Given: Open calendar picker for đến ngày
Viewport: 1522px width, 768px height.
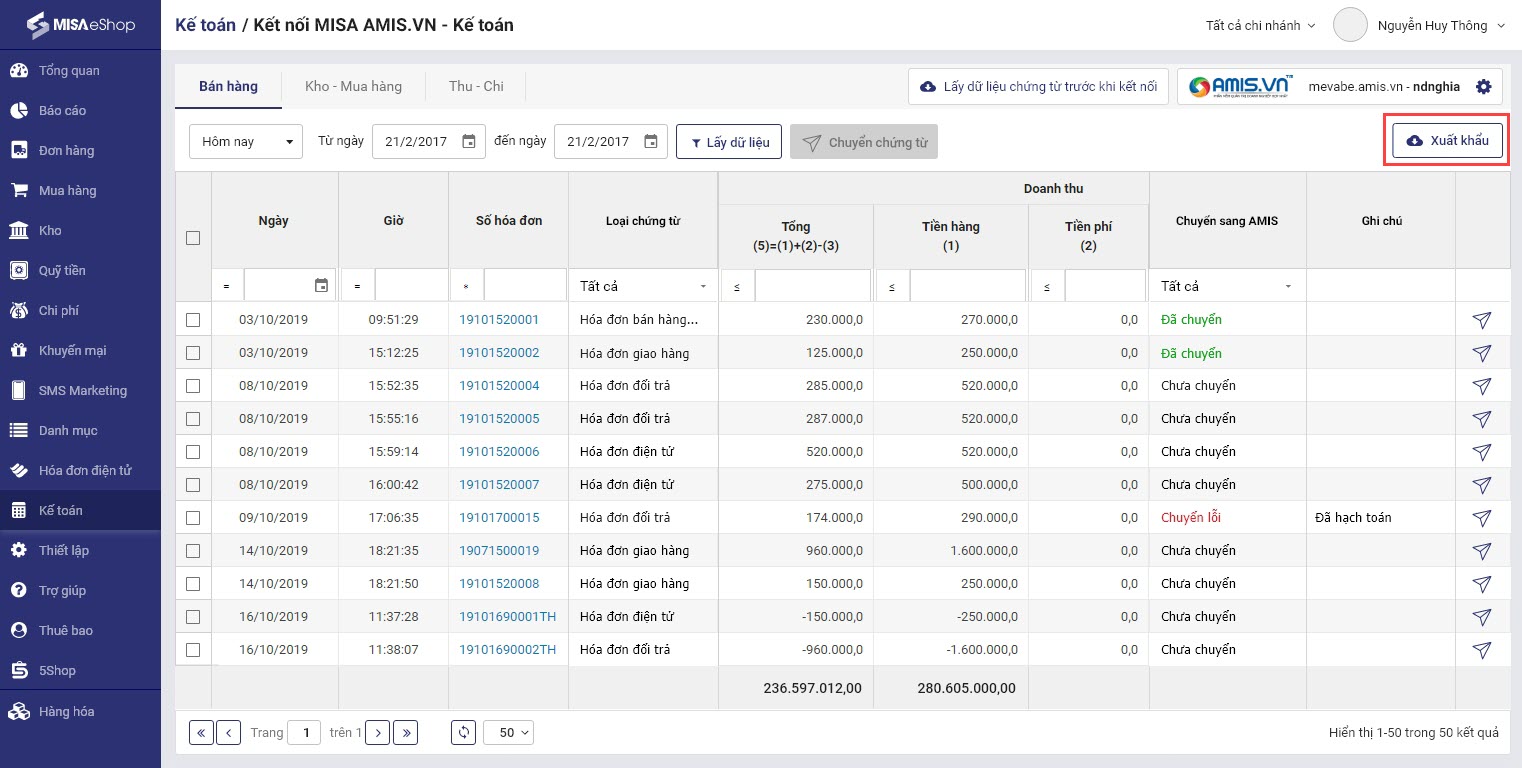Looking at the screenshot, I should (x=650, y=142).
